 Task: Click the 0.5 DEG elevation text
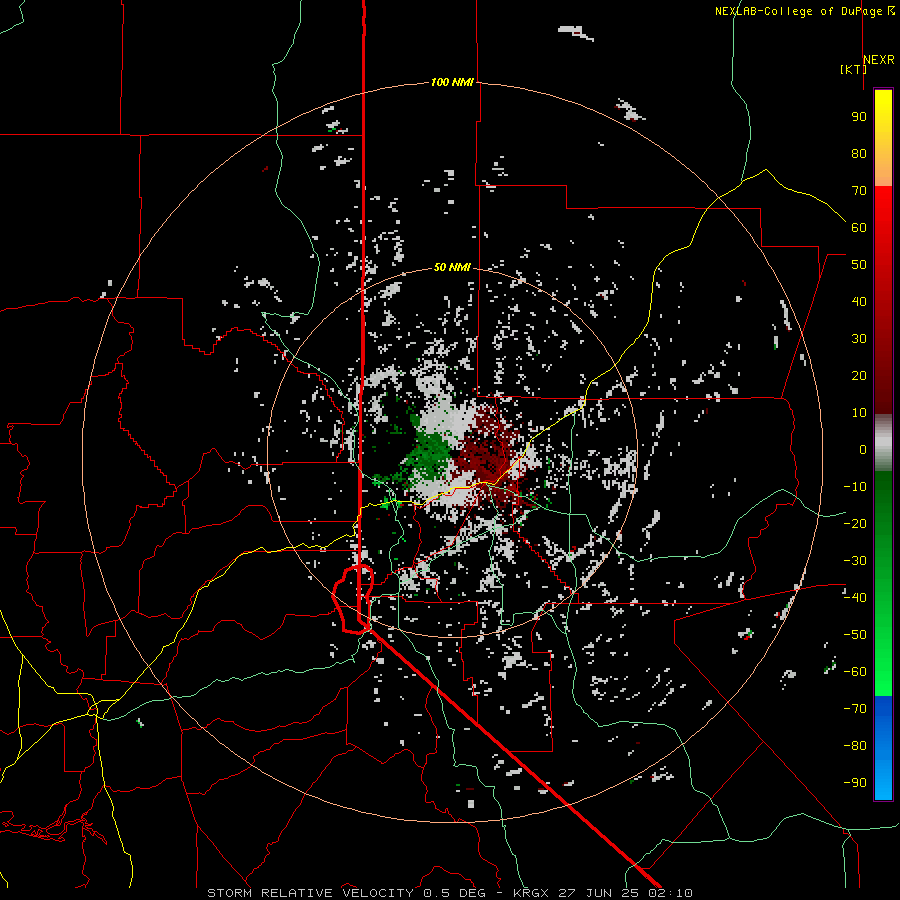[454, 893]
